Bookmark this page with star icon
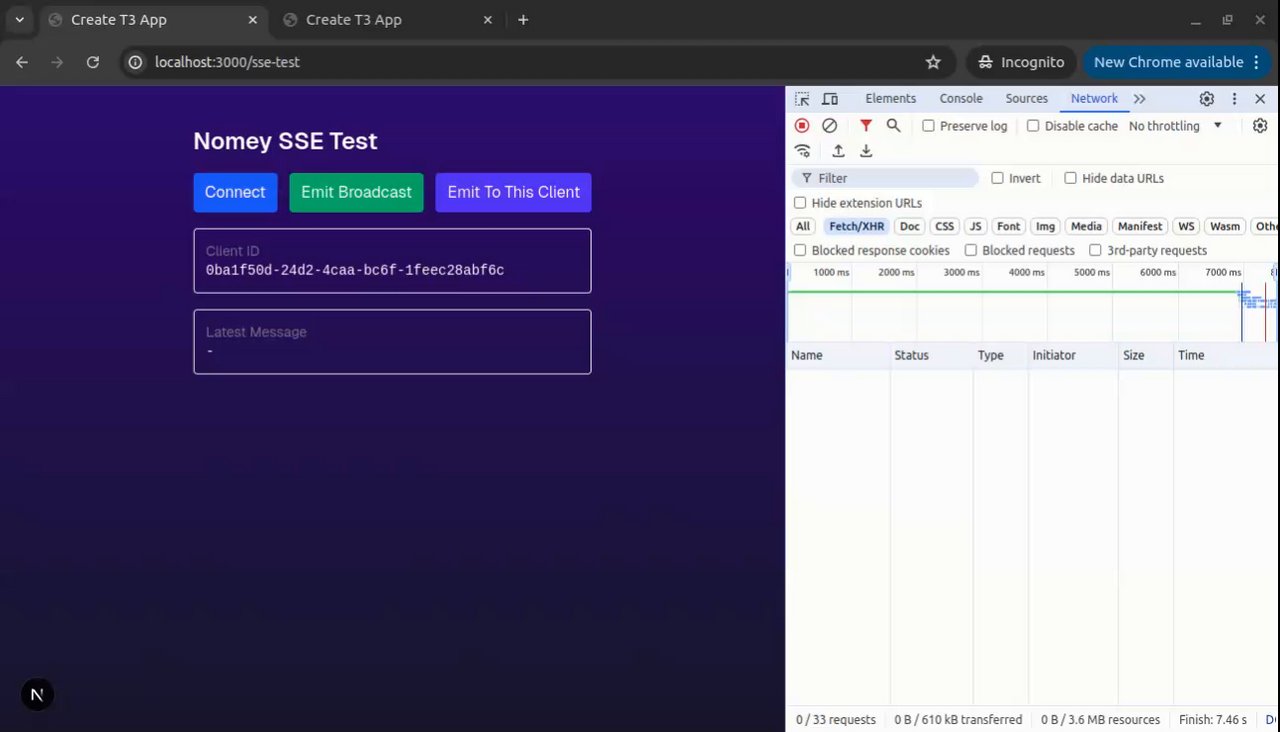1280x732 pixels. (933, 62)
